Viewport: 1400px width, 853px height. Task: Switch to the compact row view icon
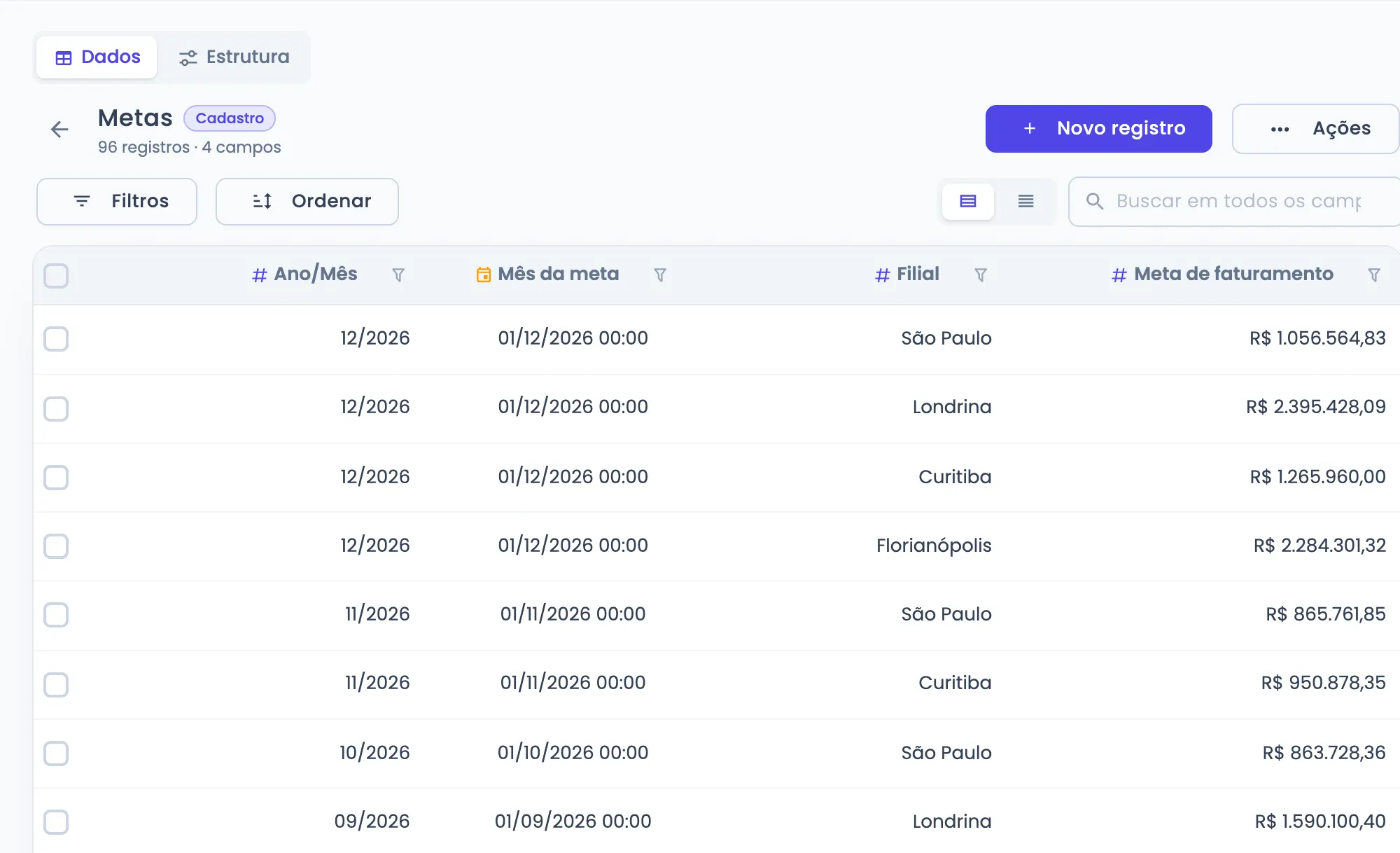pos(1025,202)
